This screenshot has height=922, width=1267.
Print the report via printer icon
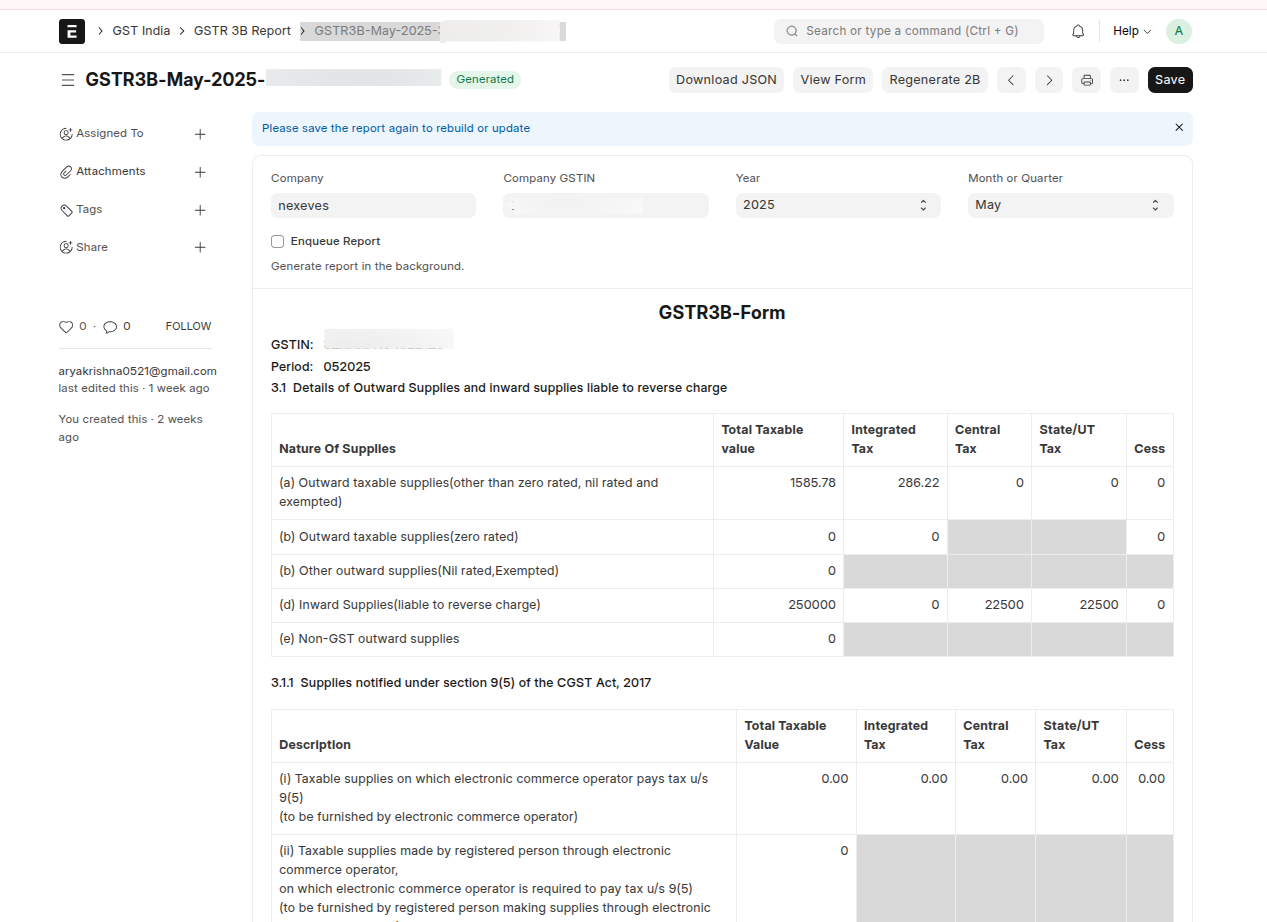(x=1087, y=80)
